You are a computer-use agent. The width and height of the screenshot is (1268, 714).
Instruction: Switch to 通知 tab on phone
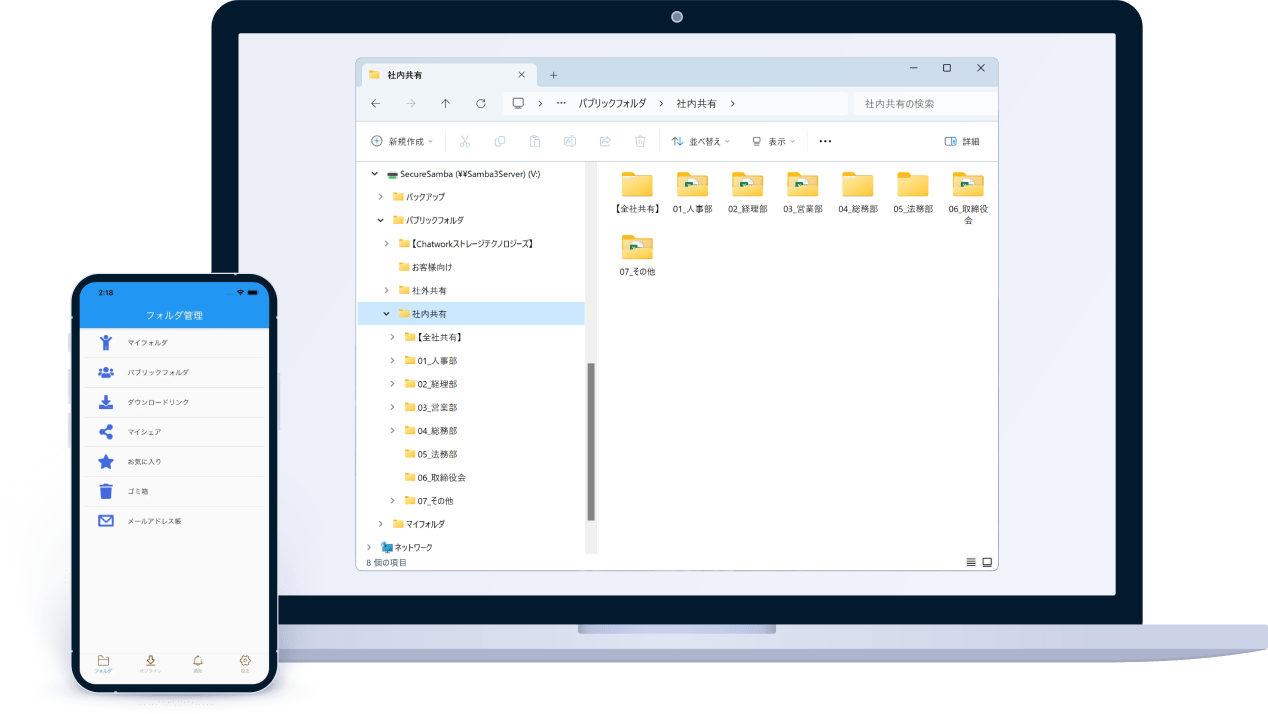[197, 664]
